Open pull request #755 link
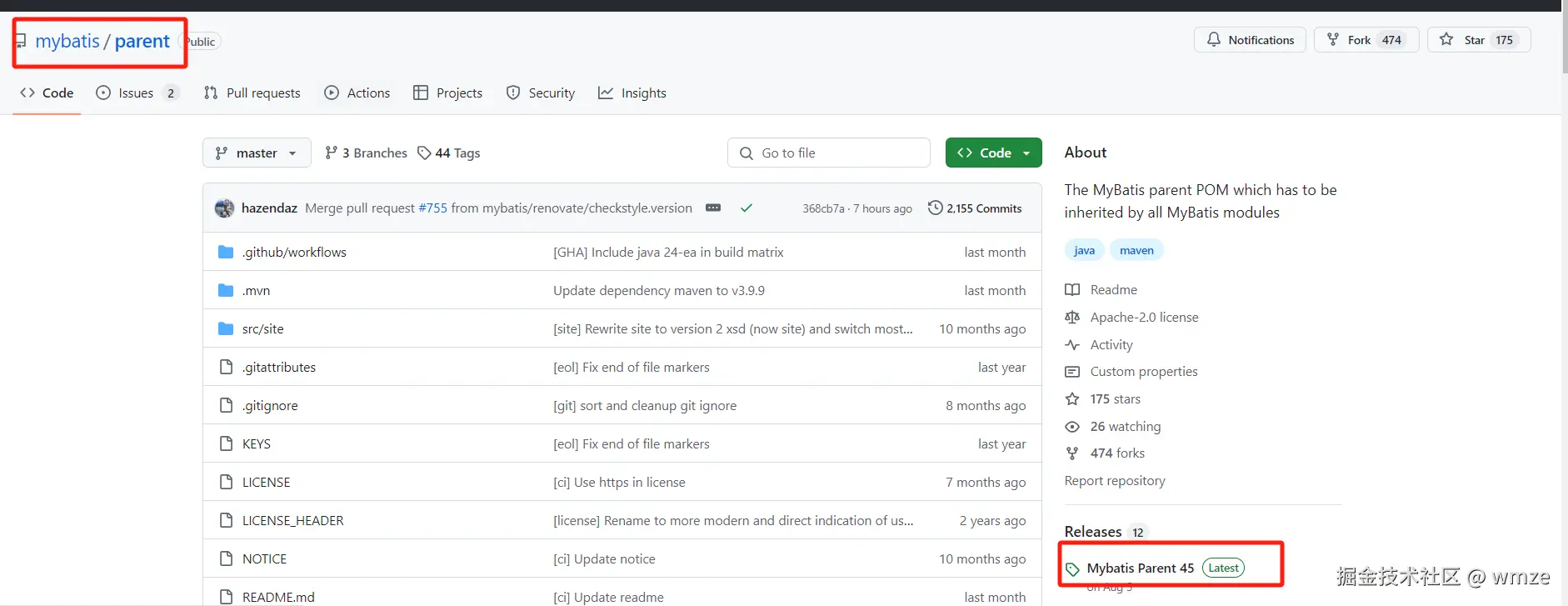Screen dimensions: 1568x606 tap(432, 208)
